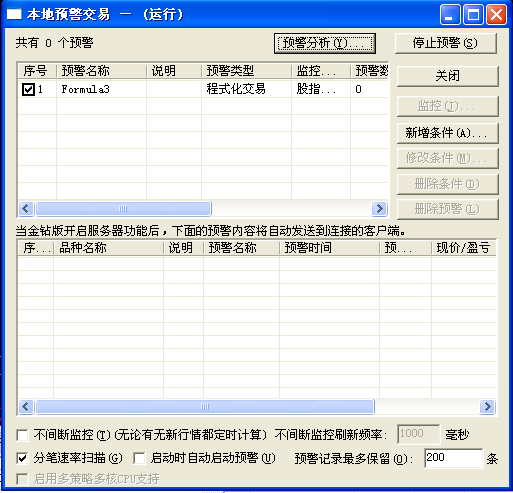The width and height of the screenshot is (513, 493).
Task: Enable 启动时自动启动预警(U) checkbox
Action: (139, 458)
